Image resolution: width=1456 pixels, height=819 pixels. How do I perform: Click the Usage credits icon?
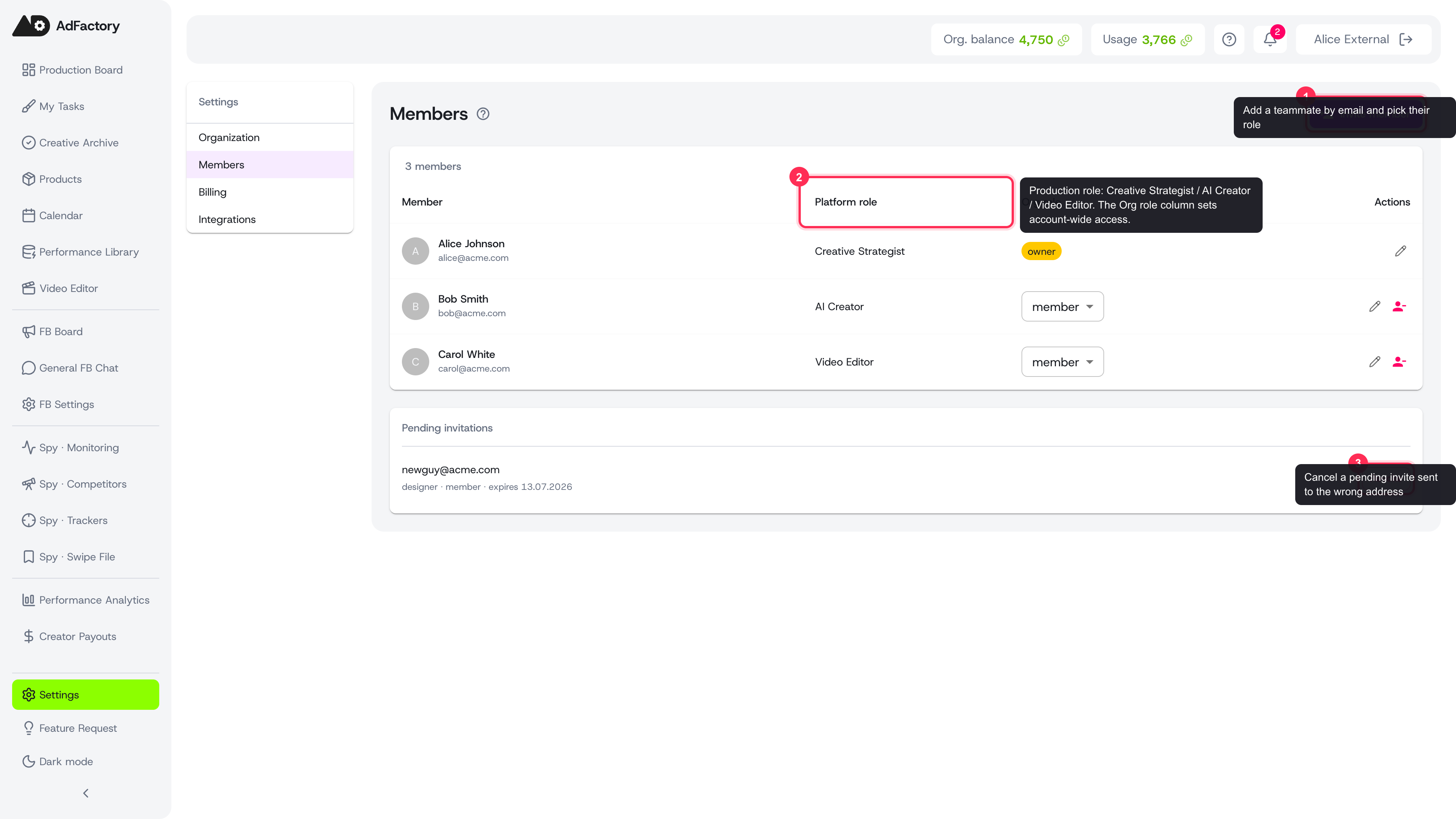[x=1186, y=39]
